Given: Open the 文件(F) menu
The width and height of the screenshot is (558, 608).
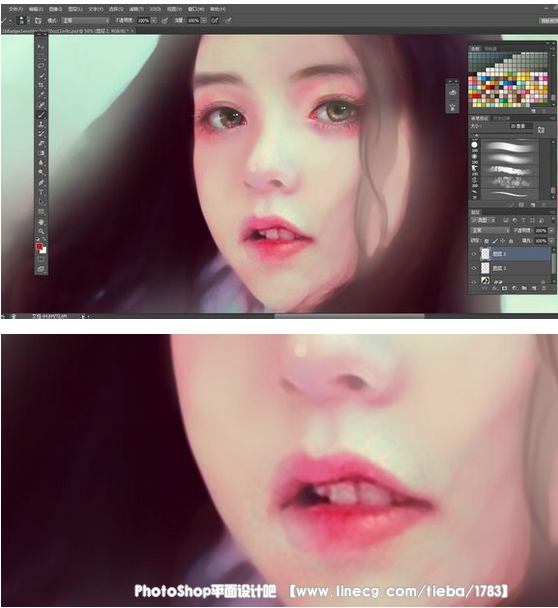Looking at the screenshot, I should point(16,9).
